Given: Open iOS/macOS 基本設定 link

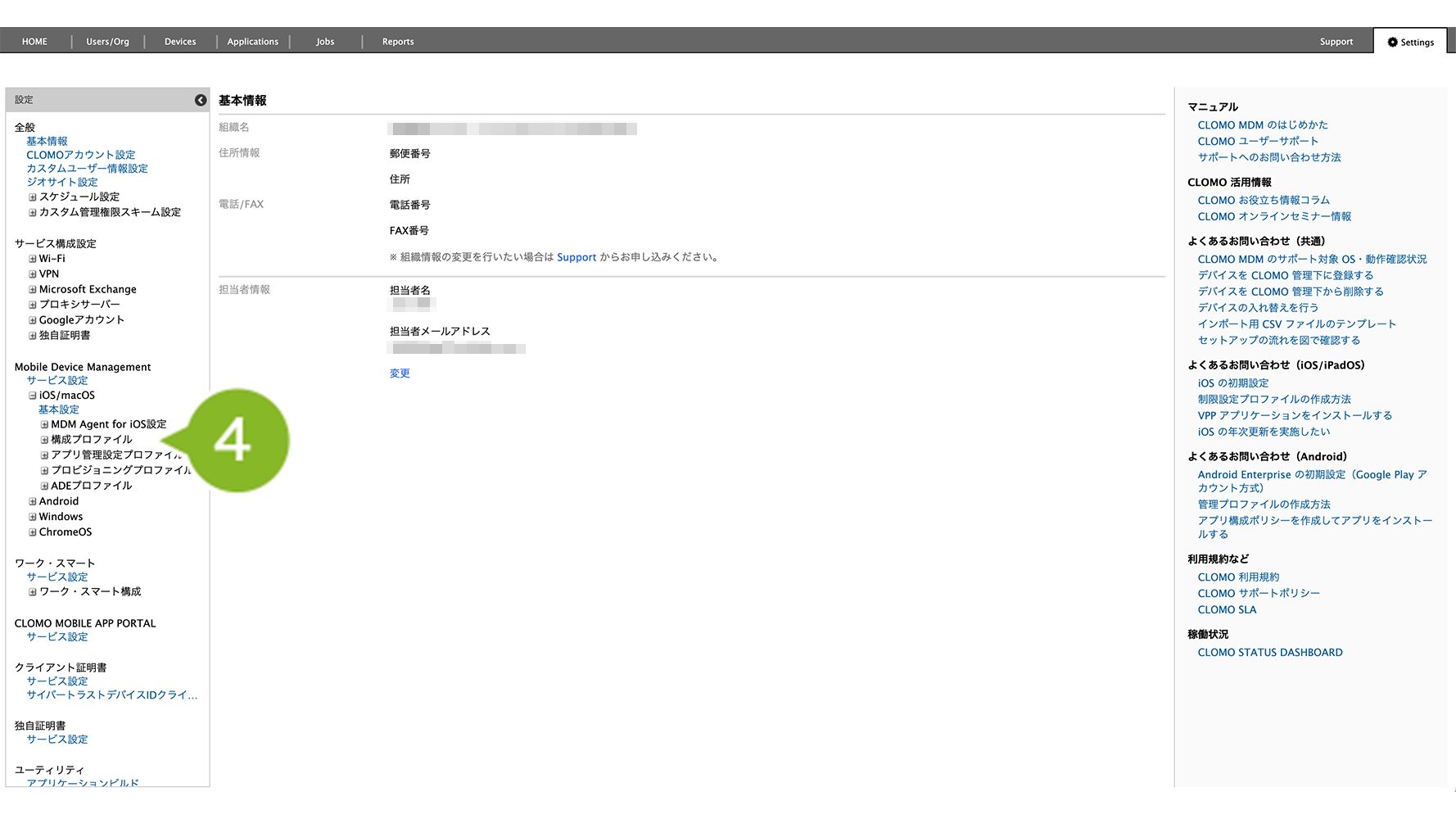Looking at the screenshot, I should [59, 409].
